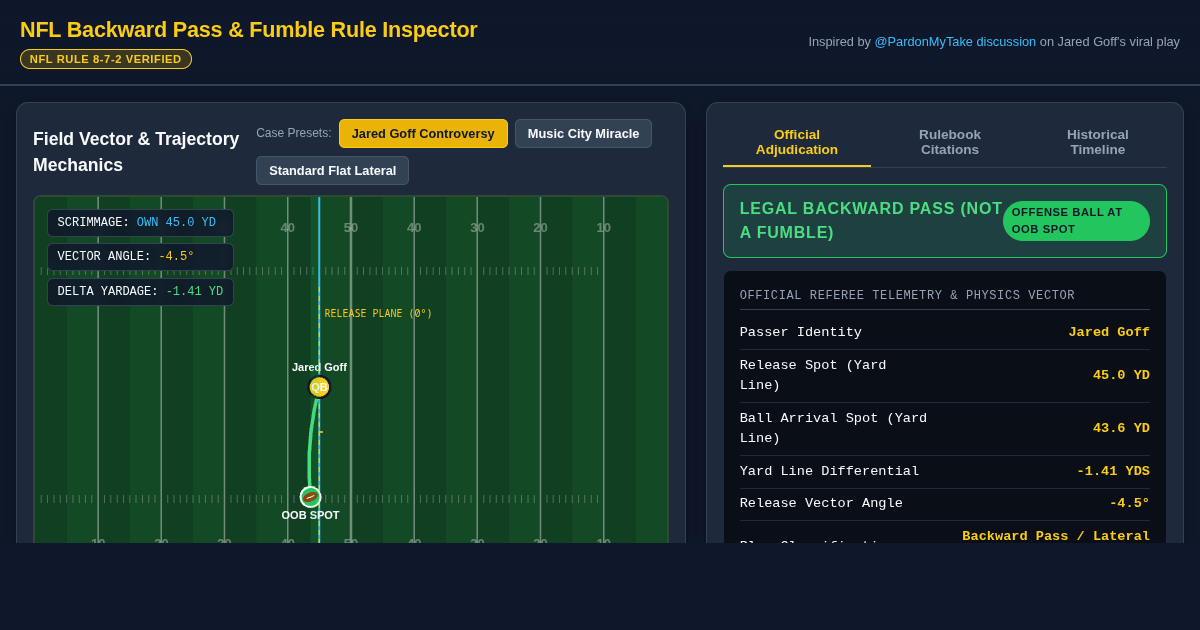Click the Release Vector Angle value -4.5°
This screenshot has width=1200, height=630.
point(1129,504)
